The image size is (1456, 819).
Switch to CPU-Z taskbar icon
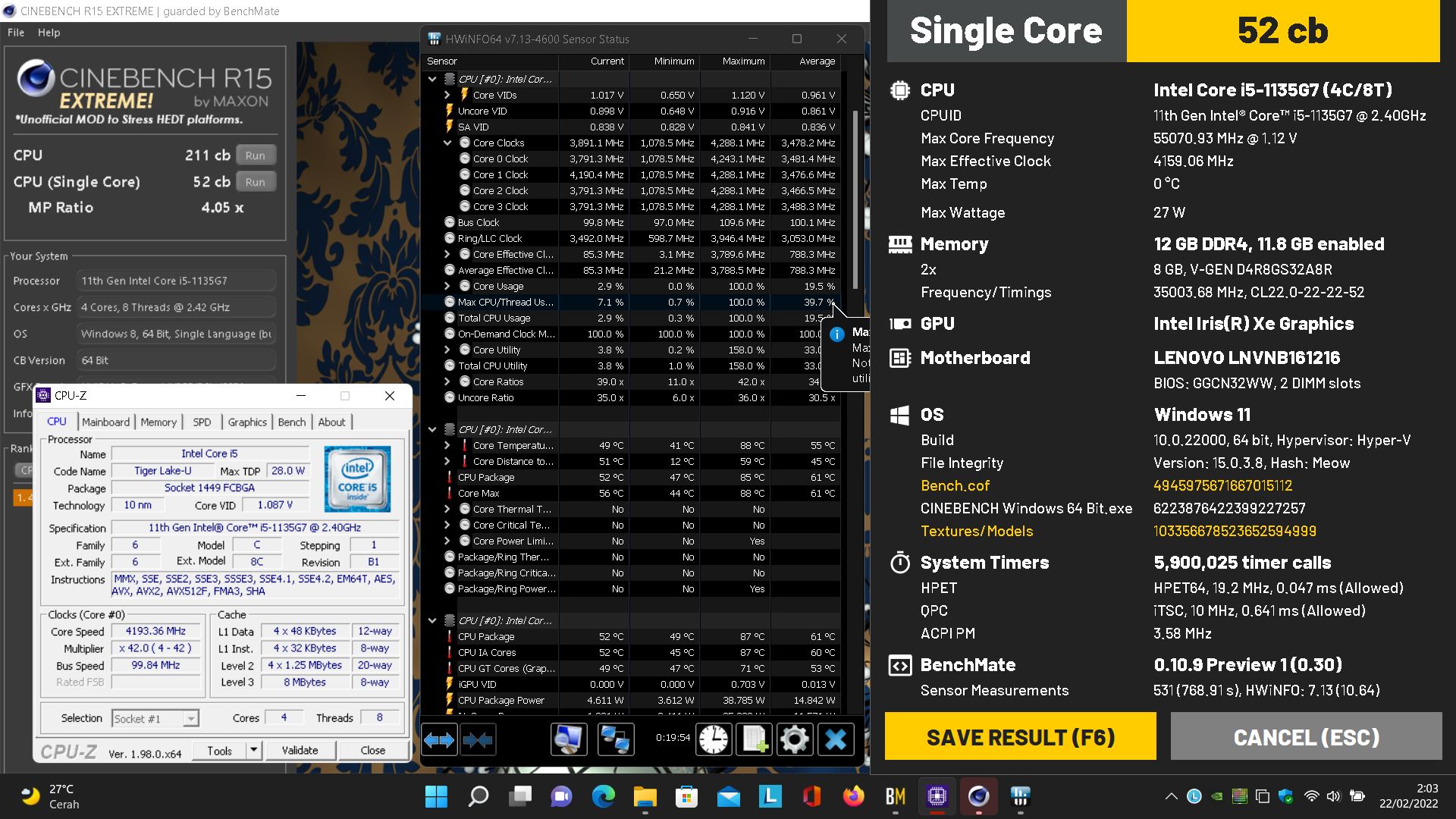tap(937, 796)
